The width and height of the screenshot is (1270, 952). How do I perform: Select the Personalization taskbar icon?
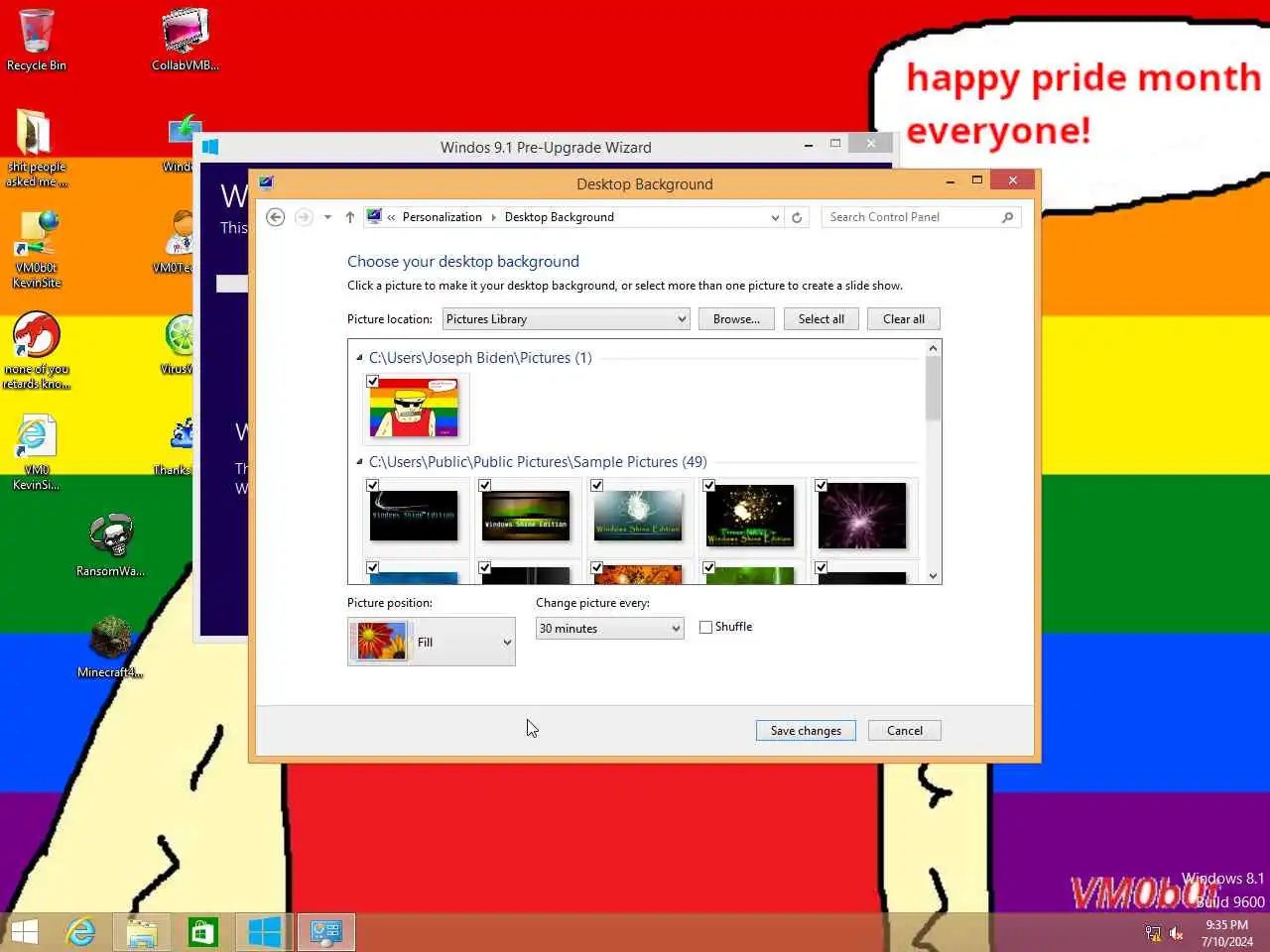(326, 932)
